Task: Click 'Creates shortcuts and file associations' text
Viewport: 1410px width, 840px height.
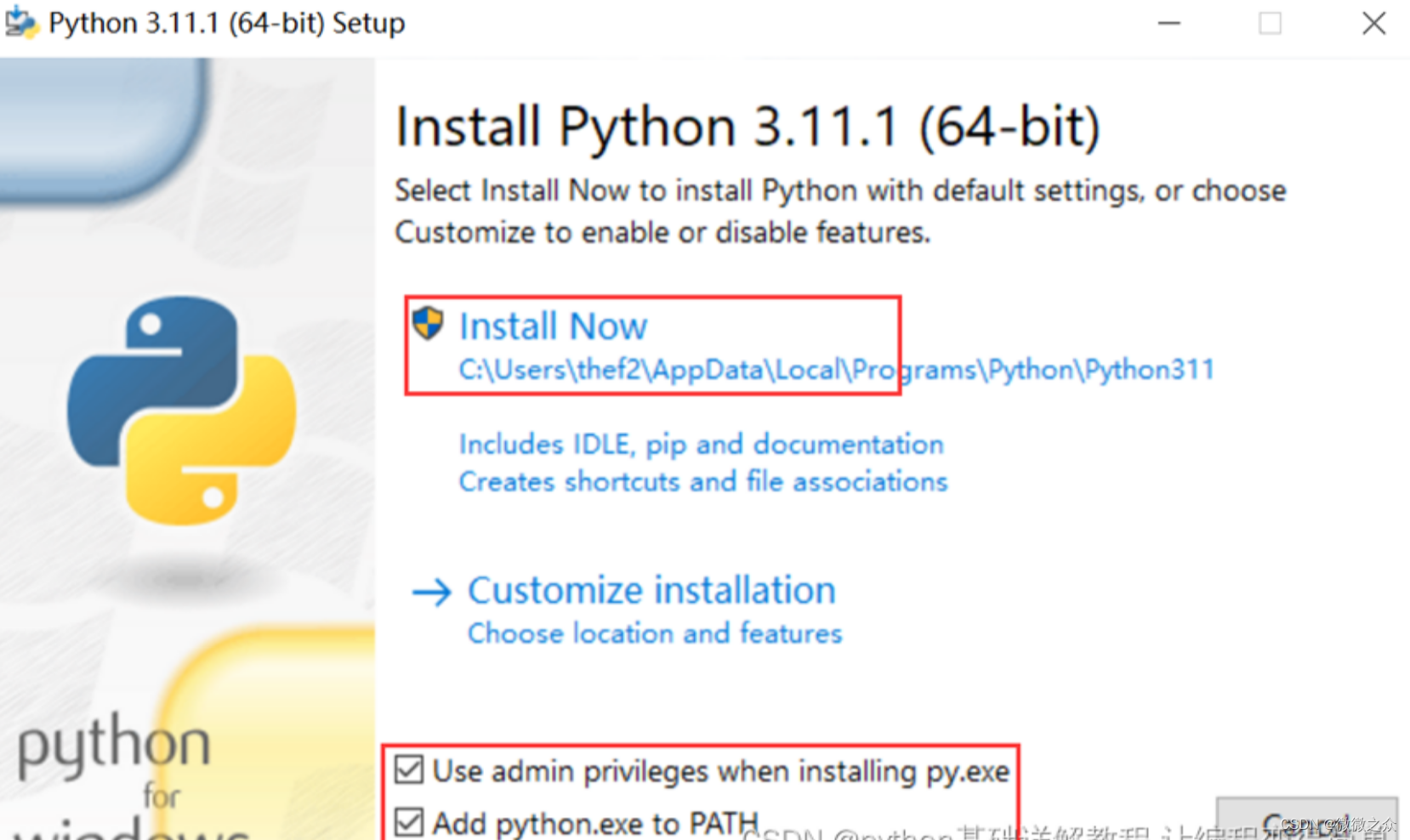Action: tap(703, 481)
